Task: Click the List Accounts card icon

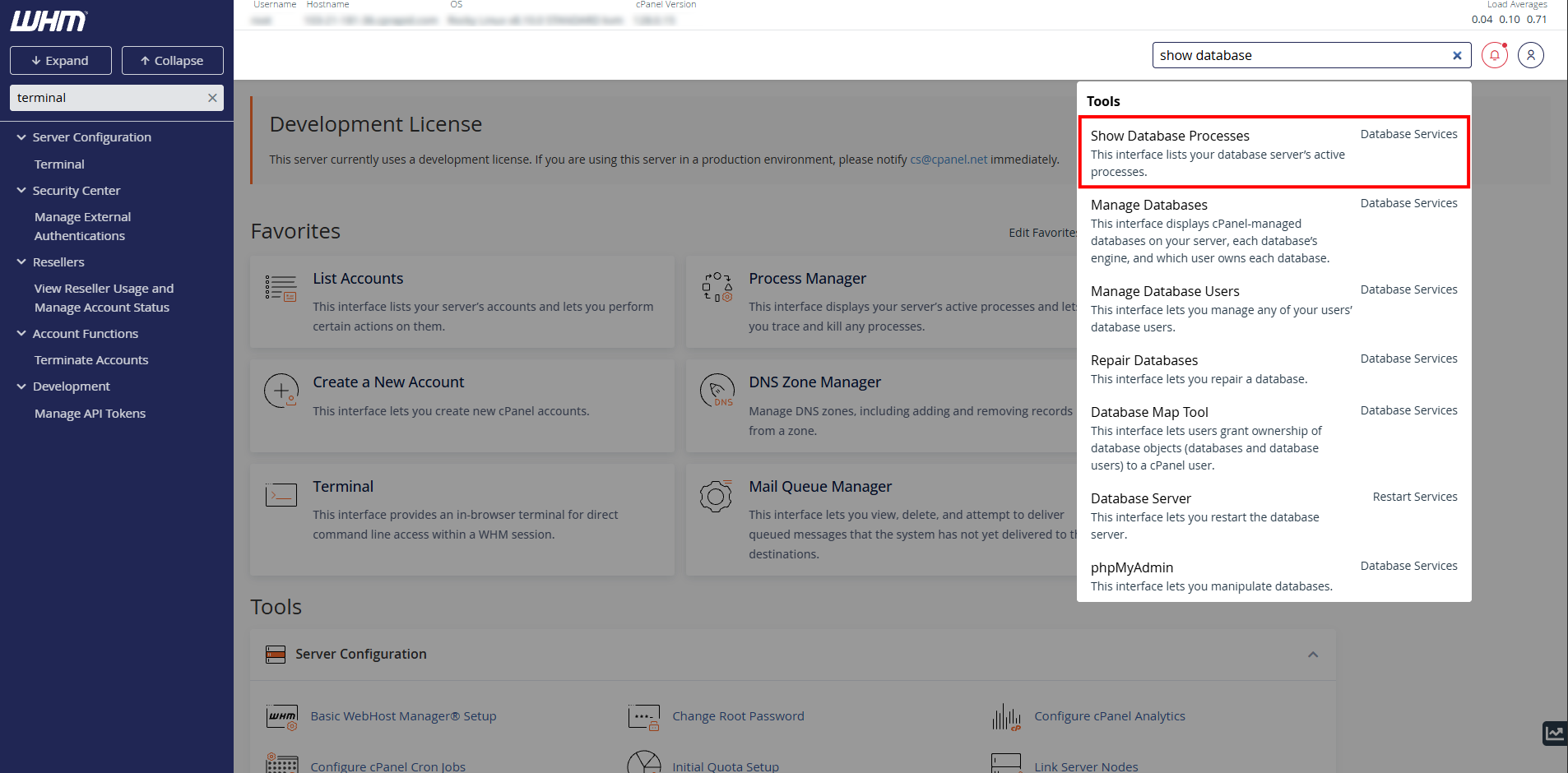Action: click(x=281, y=289)
